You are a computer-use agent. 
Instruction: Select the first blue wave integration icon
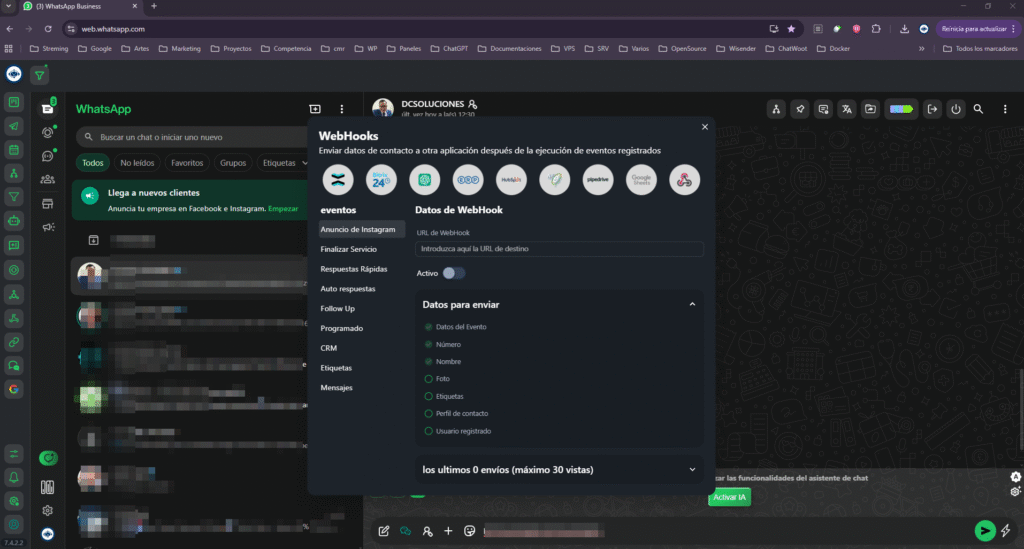pos(338,180)
